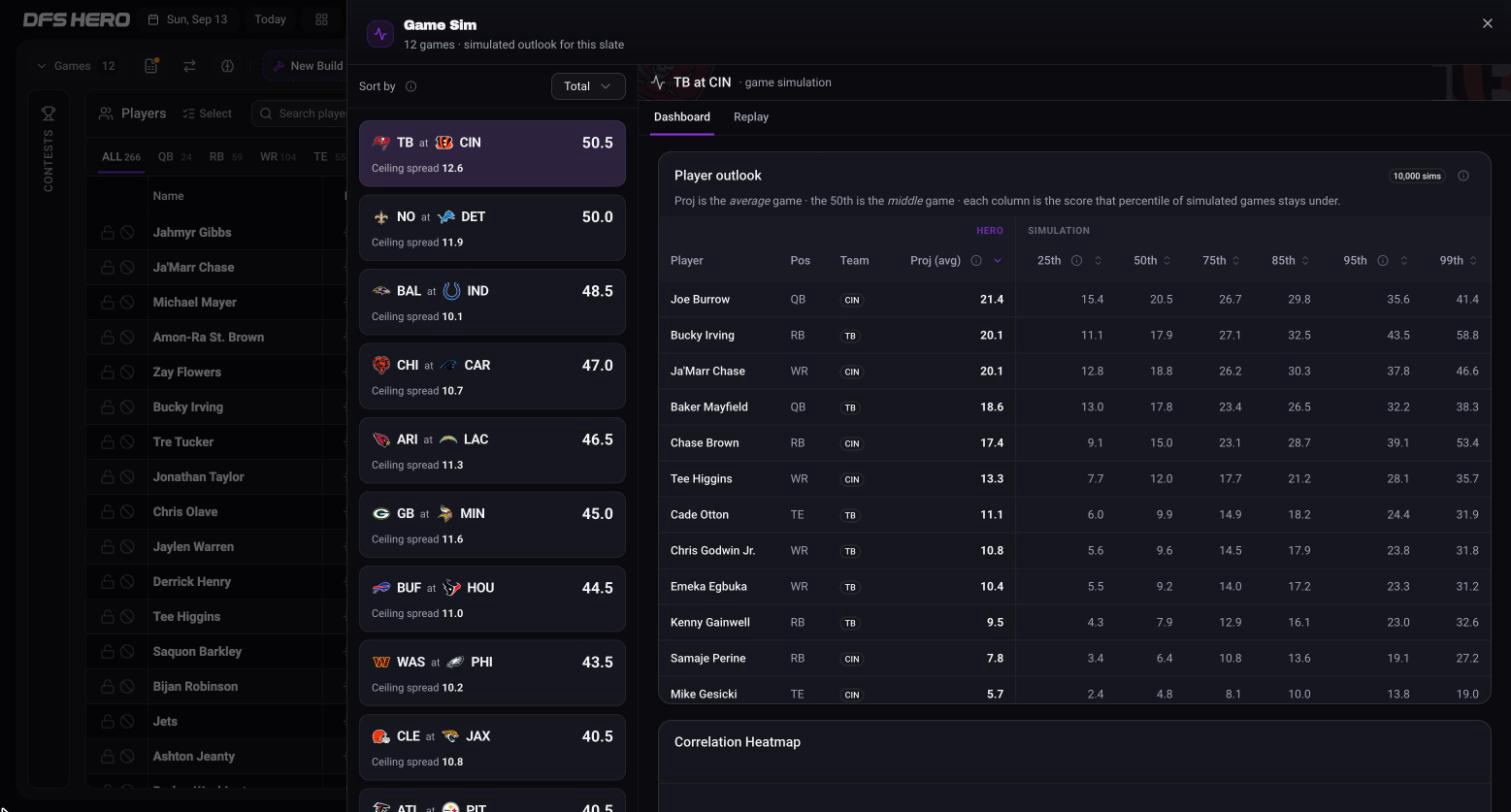
Task: Click the swap arrows icon
Action: (189, 66)
